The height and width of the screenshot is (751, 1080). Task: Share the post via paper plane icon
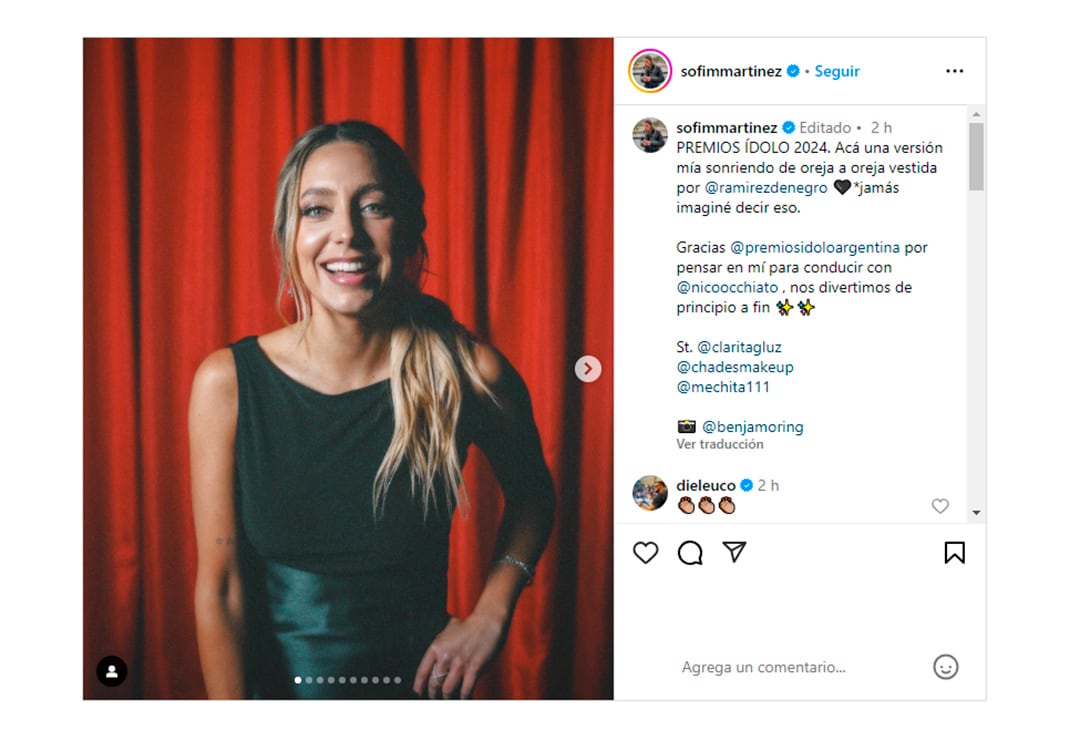735,553
